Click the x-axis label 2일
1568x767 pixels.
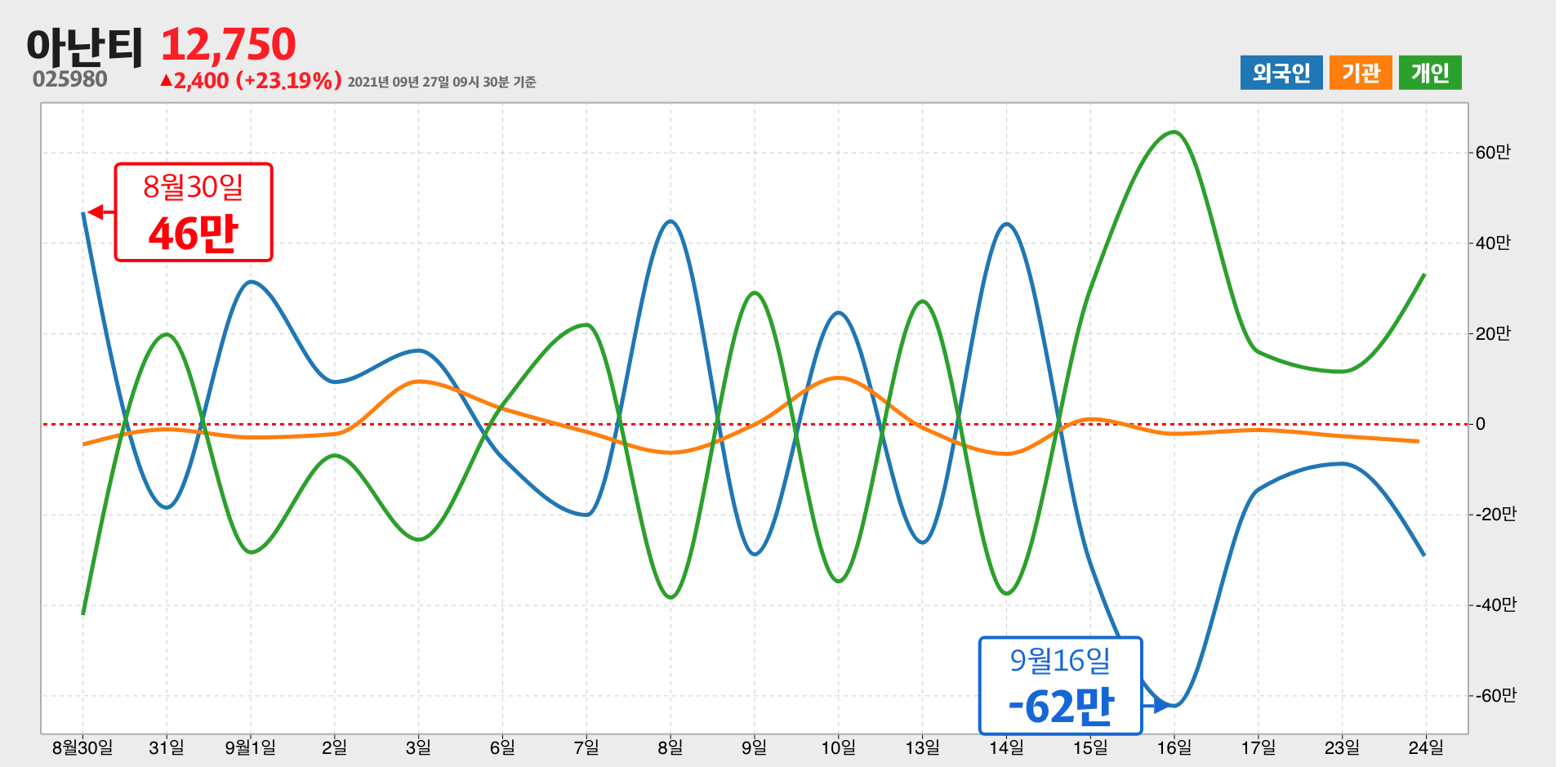tap(335, 747)
